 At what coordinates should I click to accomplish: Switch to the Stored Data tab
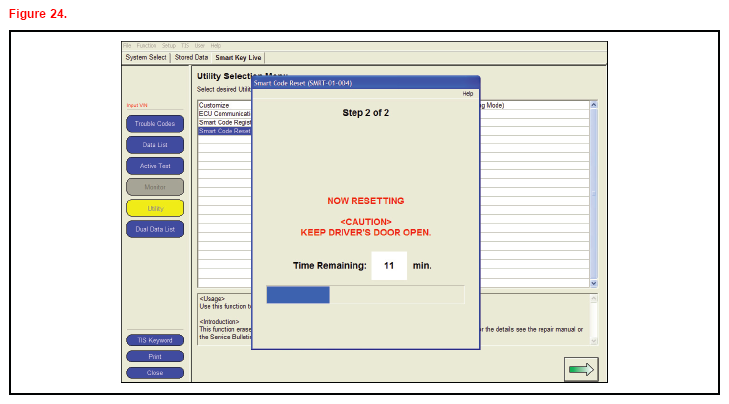[x=191, y=57]
